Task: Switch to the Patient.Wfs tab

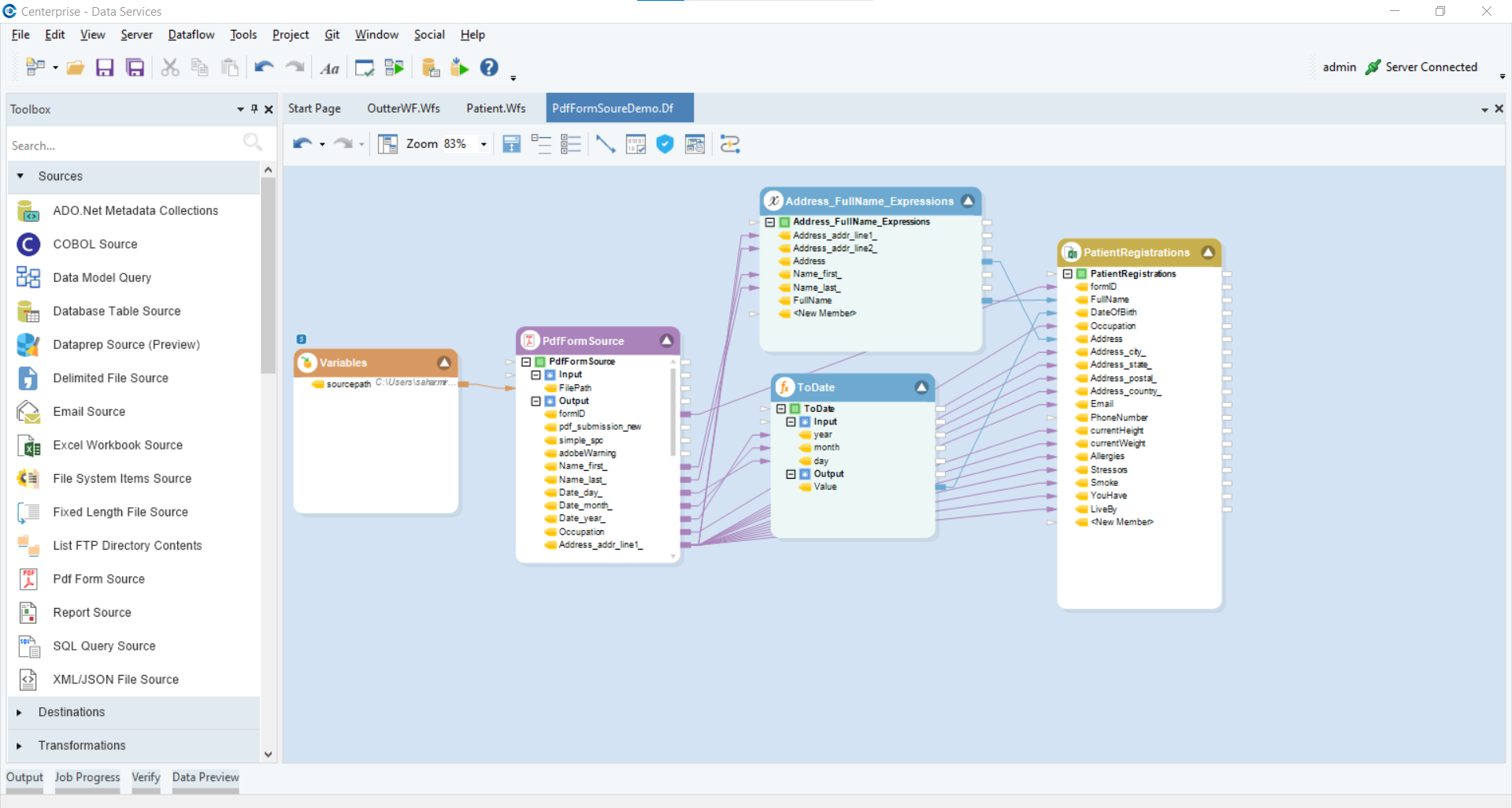Action: point(495,108)
